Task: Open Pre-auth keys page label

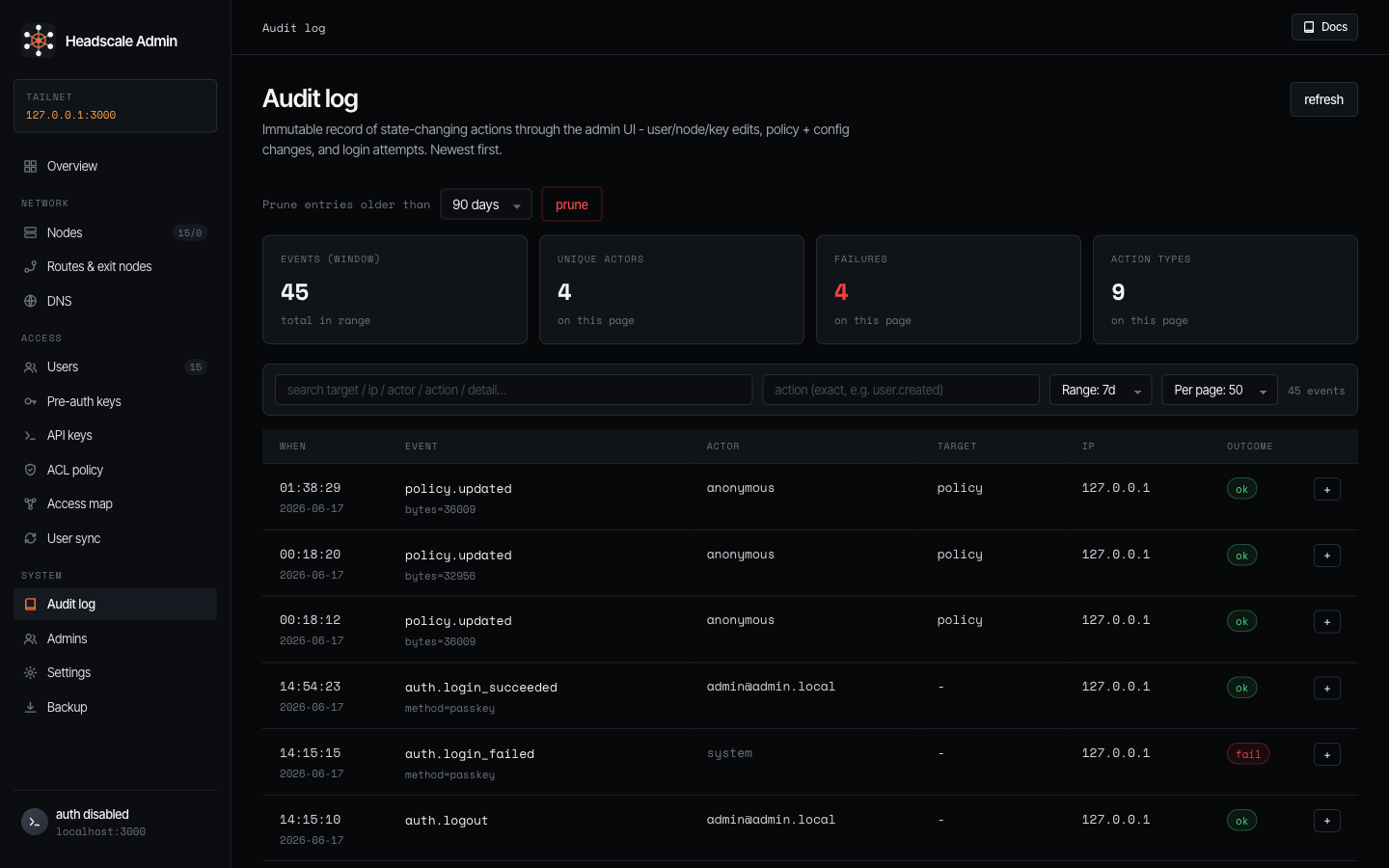Action: point(84,401)
